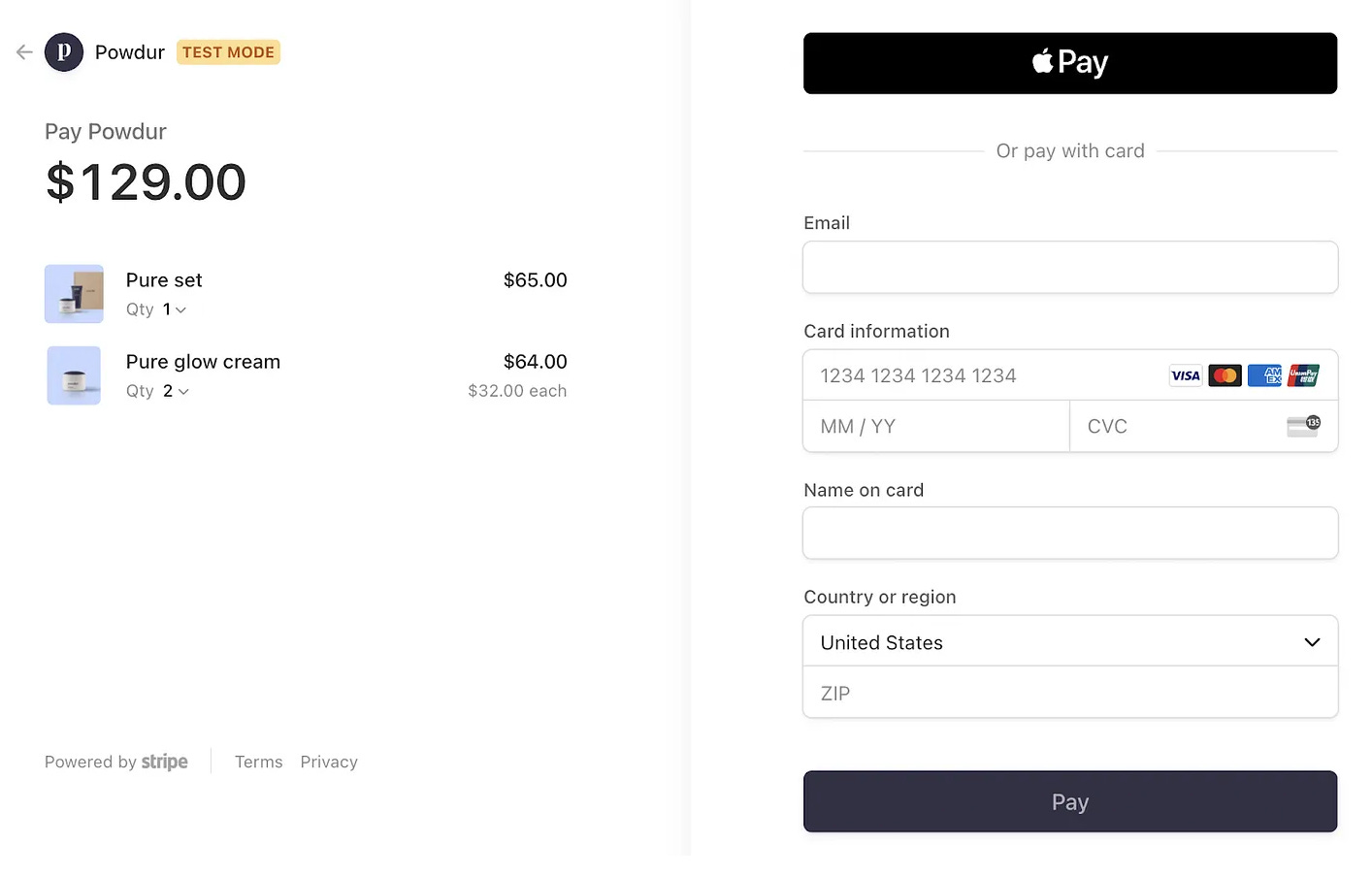Click the Stripe logo in footer
The height and width of the screenshot is (877, 1372).
click(x=165, y=762)
